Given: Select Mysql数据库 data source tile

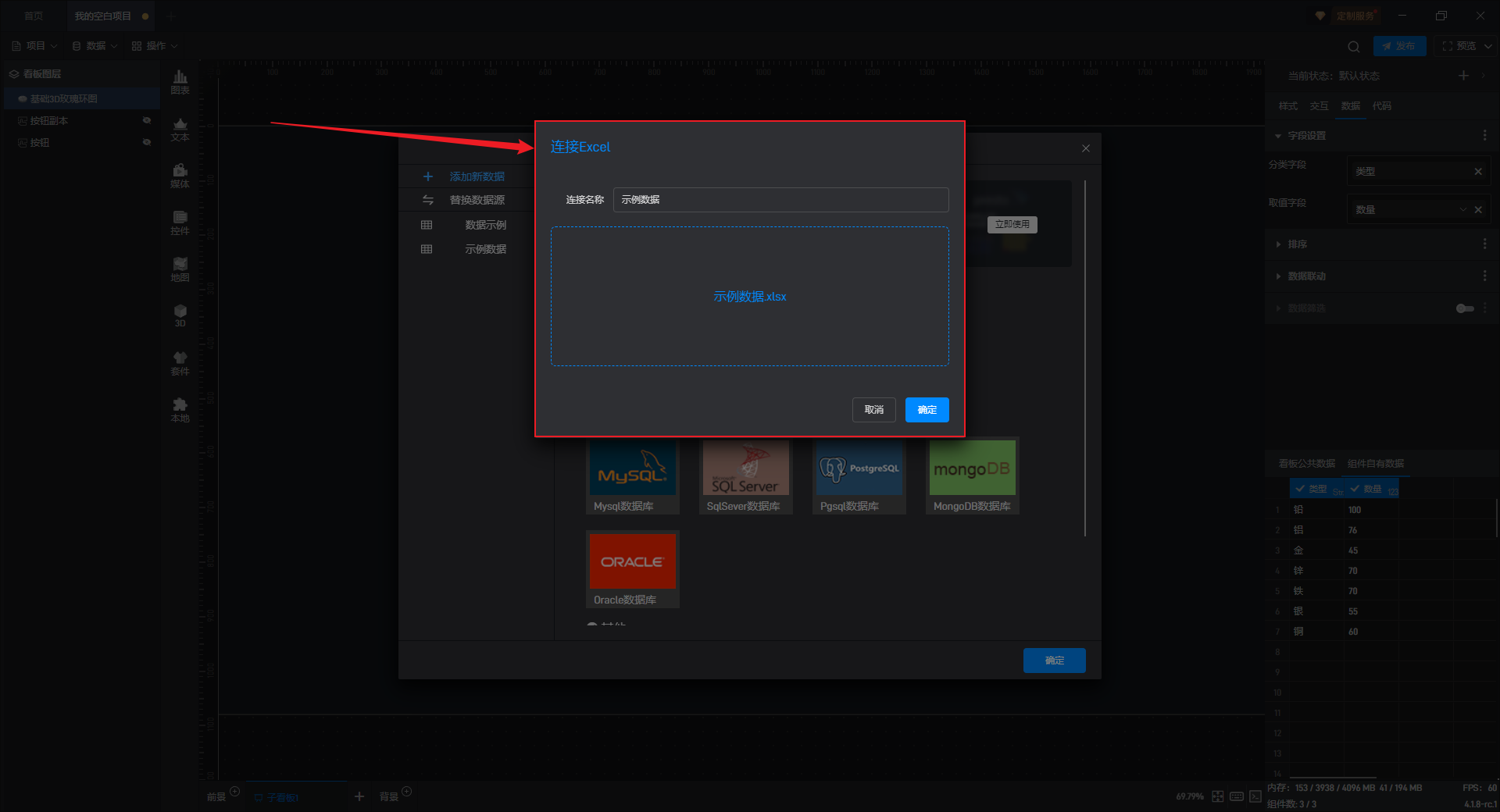Looking at the screenshot, I should coord(633,475).
